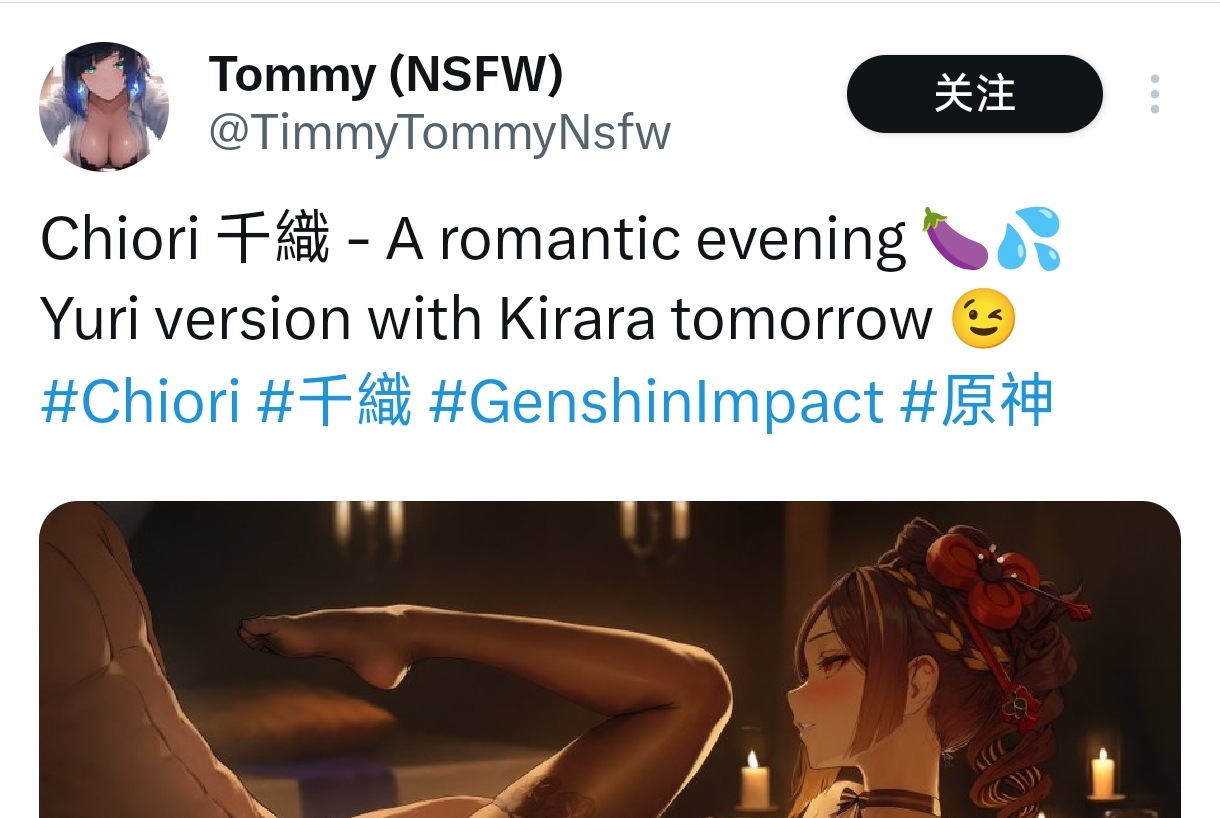Screen dimensions: 1220x818
Task: Open the #原神 hashtag link
Action: click(x=977, y=402)
